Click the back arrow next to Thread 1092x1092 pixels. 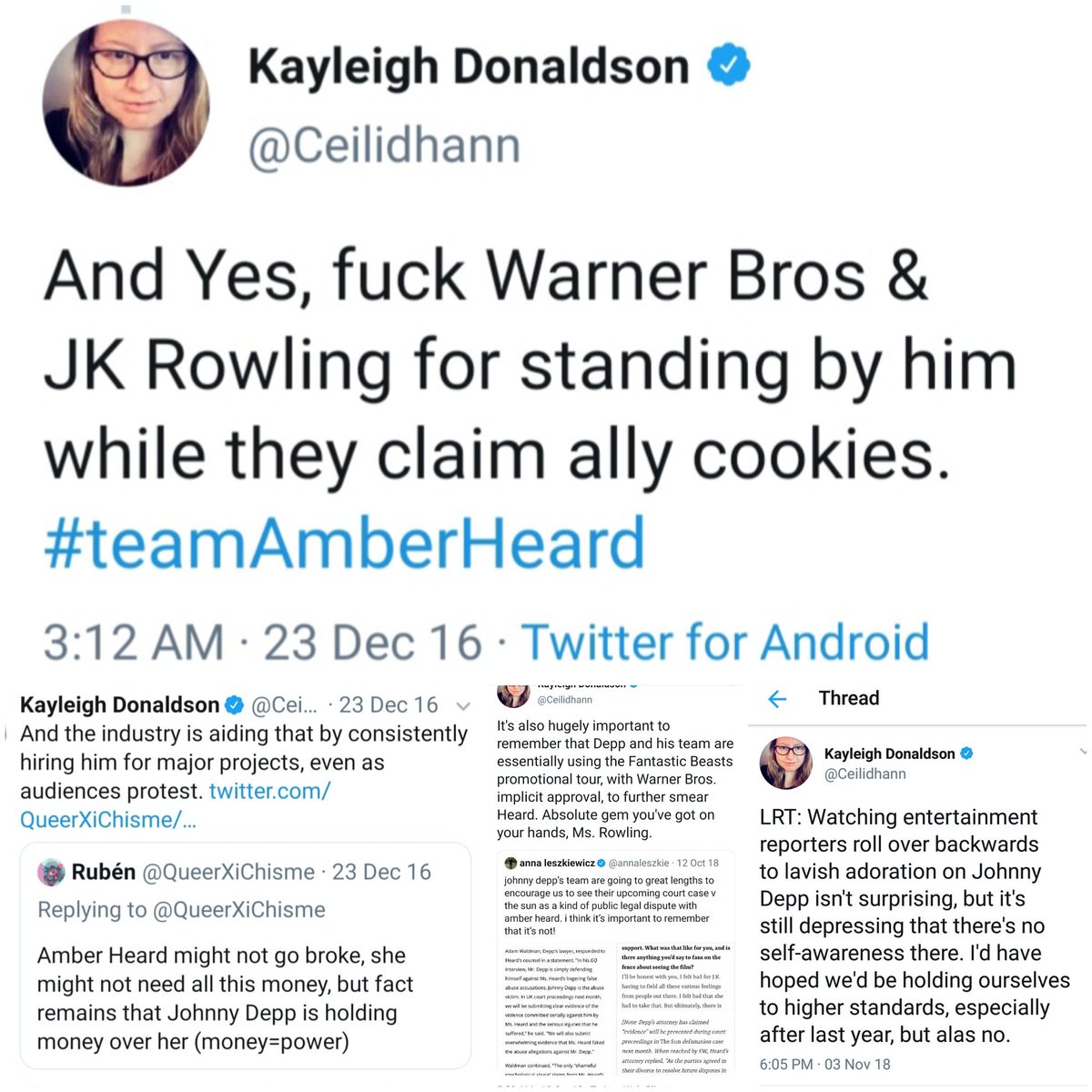777,699
